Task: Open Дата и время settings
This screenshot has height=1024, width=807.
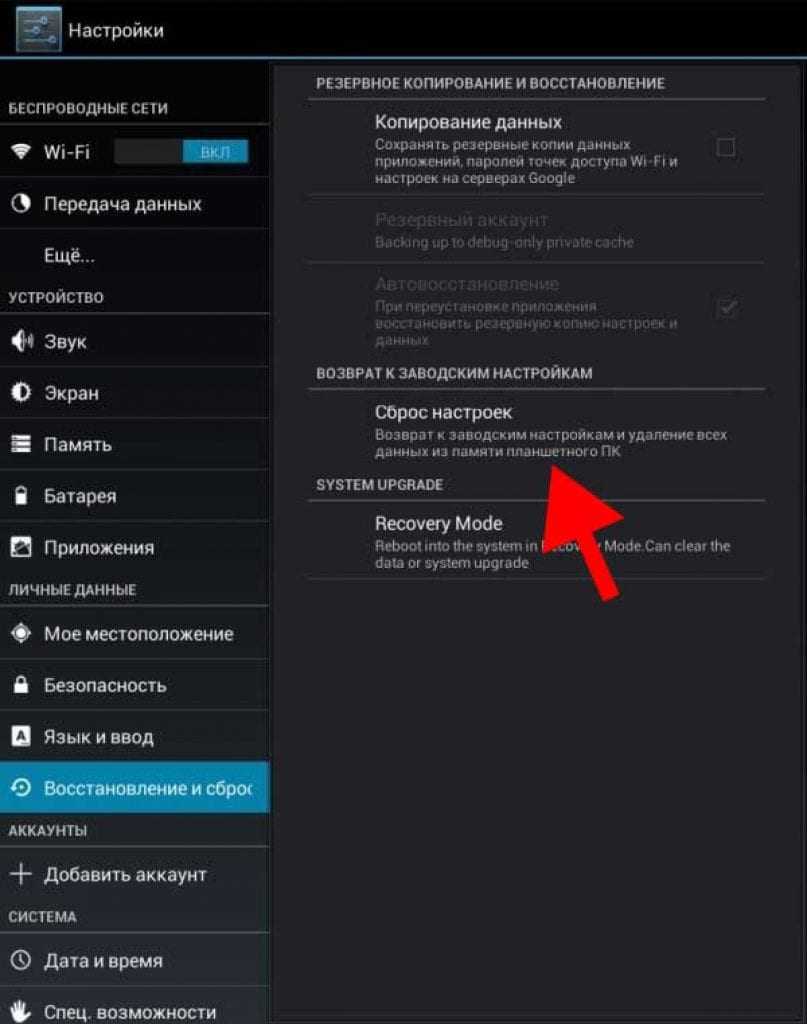Action: point(134,960)
